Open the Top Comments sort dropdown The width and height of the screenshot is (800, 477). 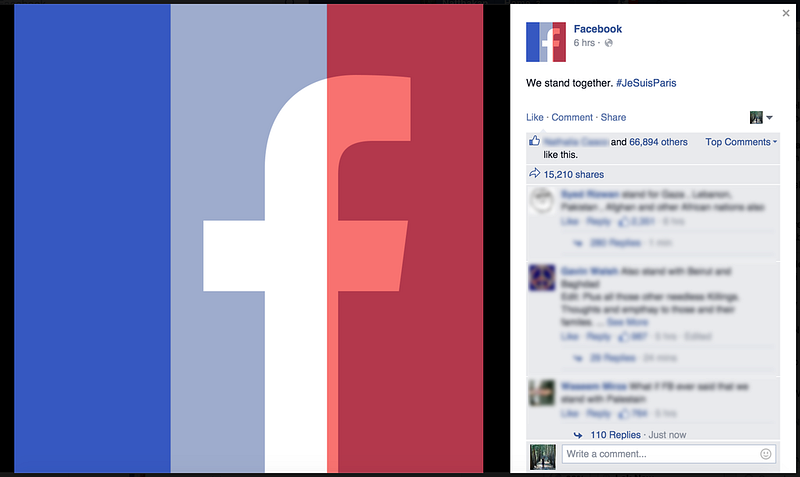coord(741,142)
